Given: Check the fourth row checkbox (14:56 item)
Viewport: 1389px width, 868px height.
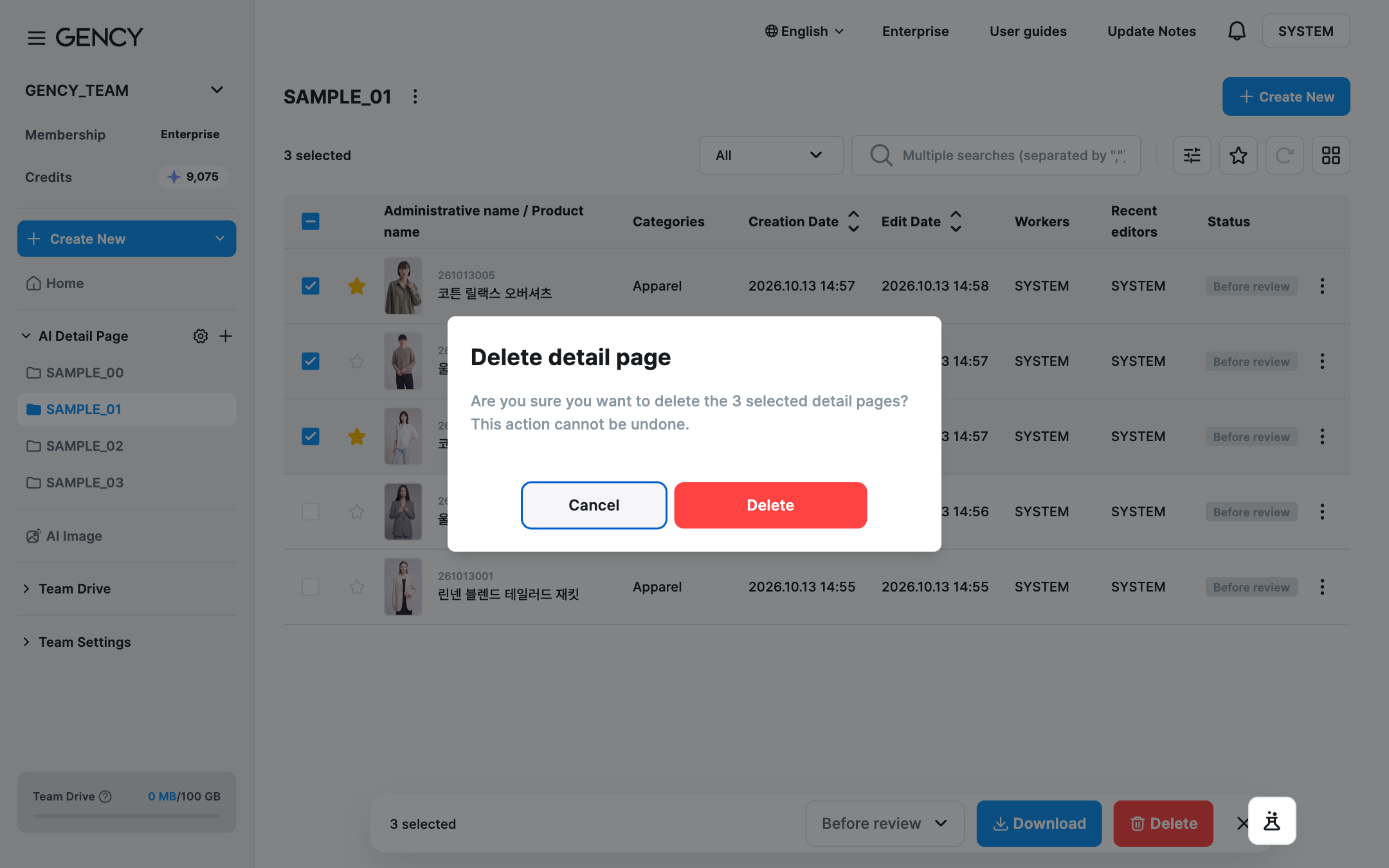Looking at the screenshot, I should click(311, 512).
